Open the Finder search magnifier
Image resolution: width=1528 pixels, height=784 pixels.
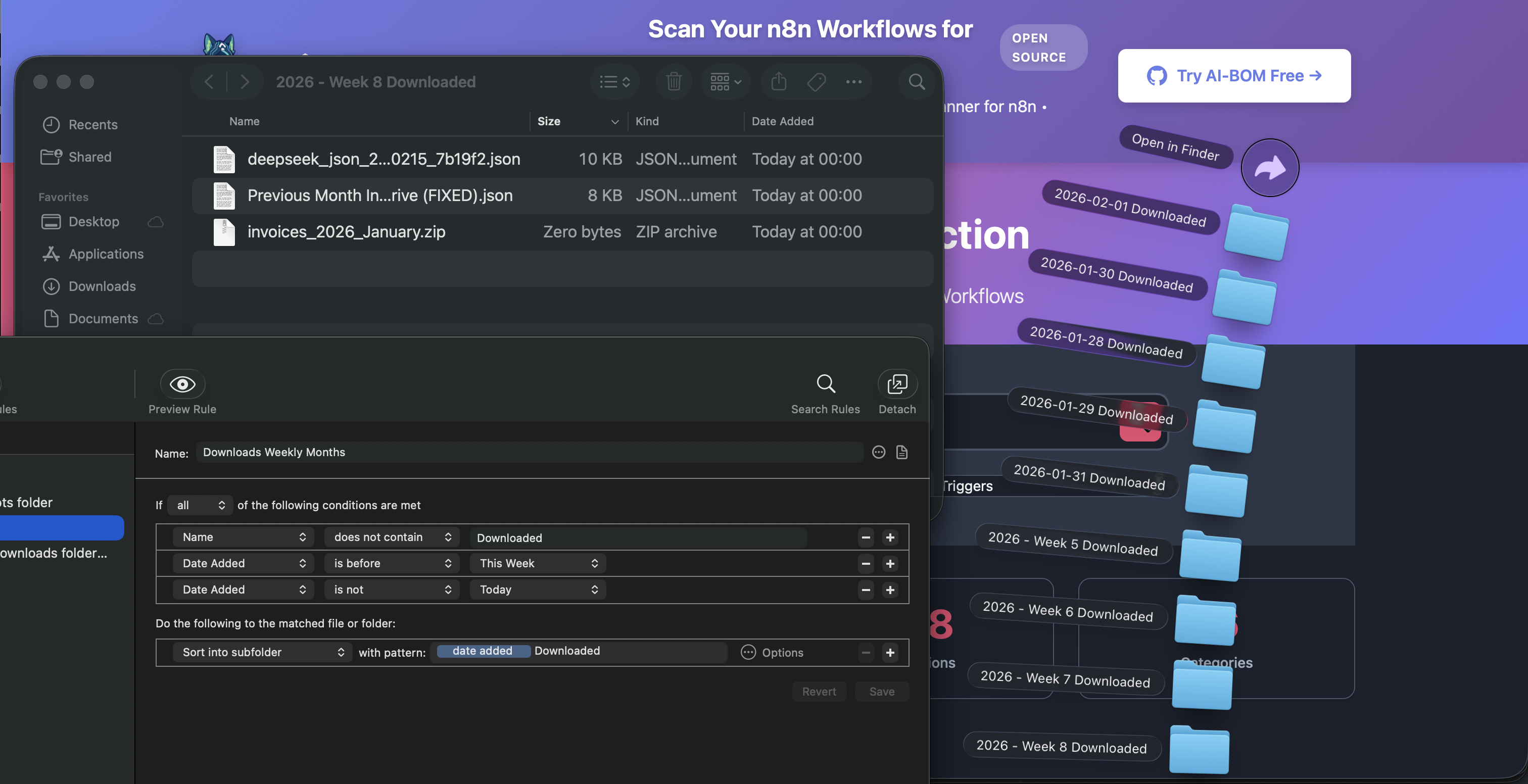pyautogui.click(x=917, y=82)
